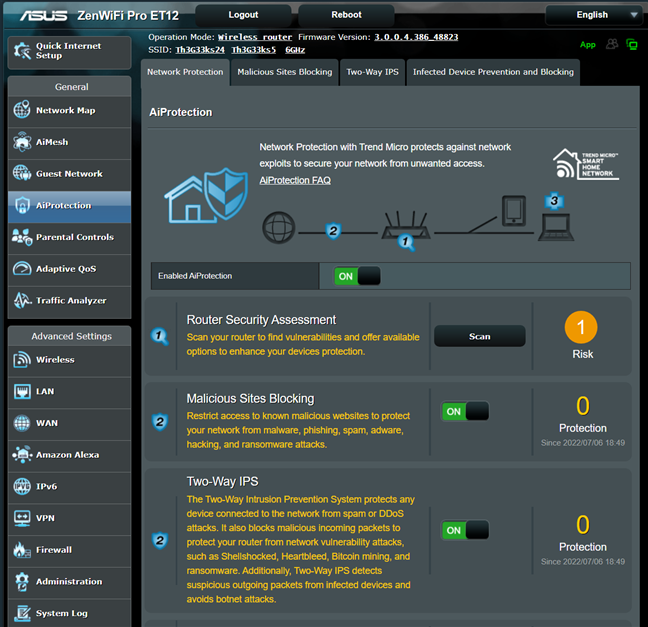Disable the Enabled AiProtection switch

click(x=357, y=276)
